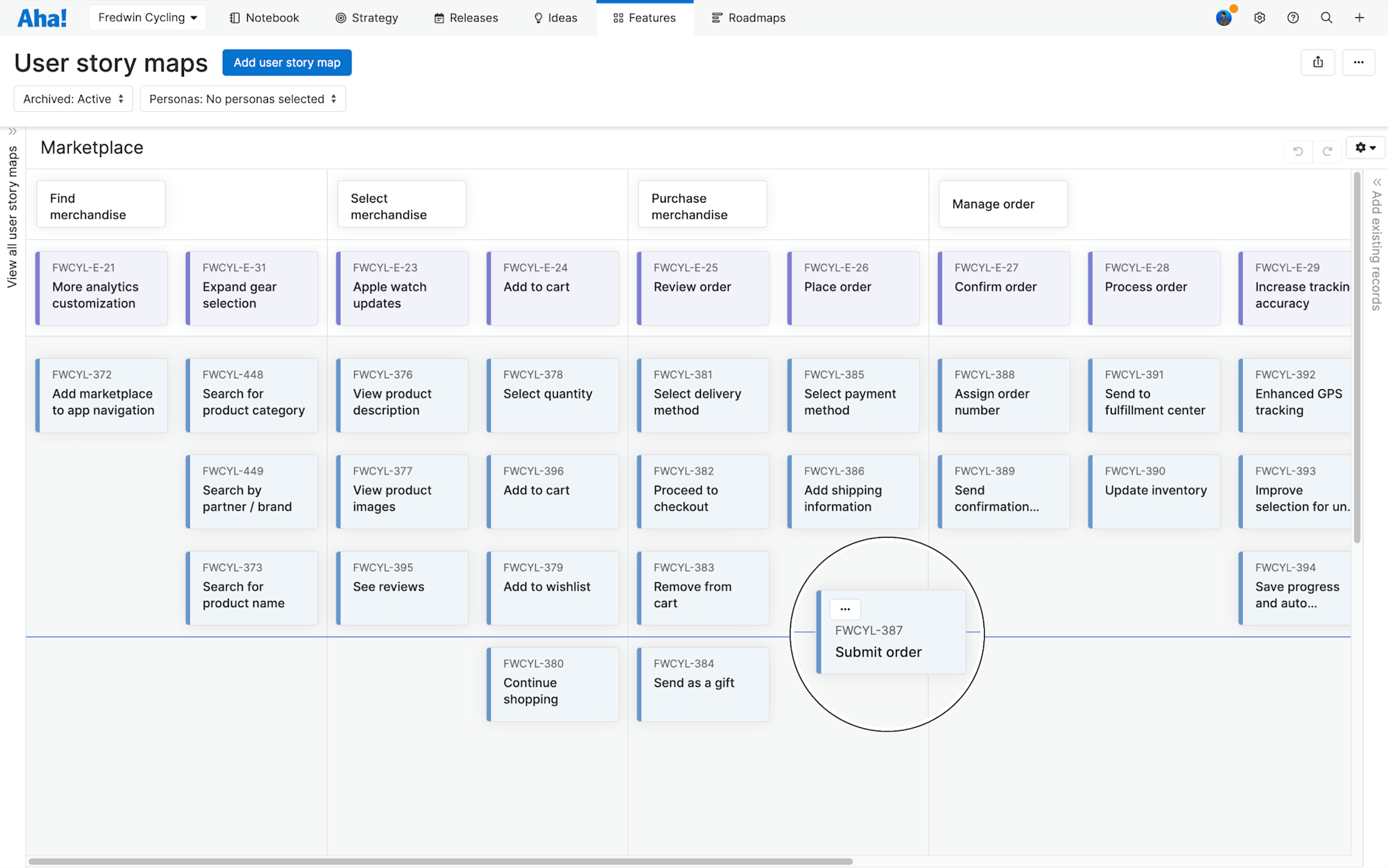Image resolution: width=1388 pixels, height=868 pixels.
Task: Open the Personas filter dropdown
Action: point(242,99)
